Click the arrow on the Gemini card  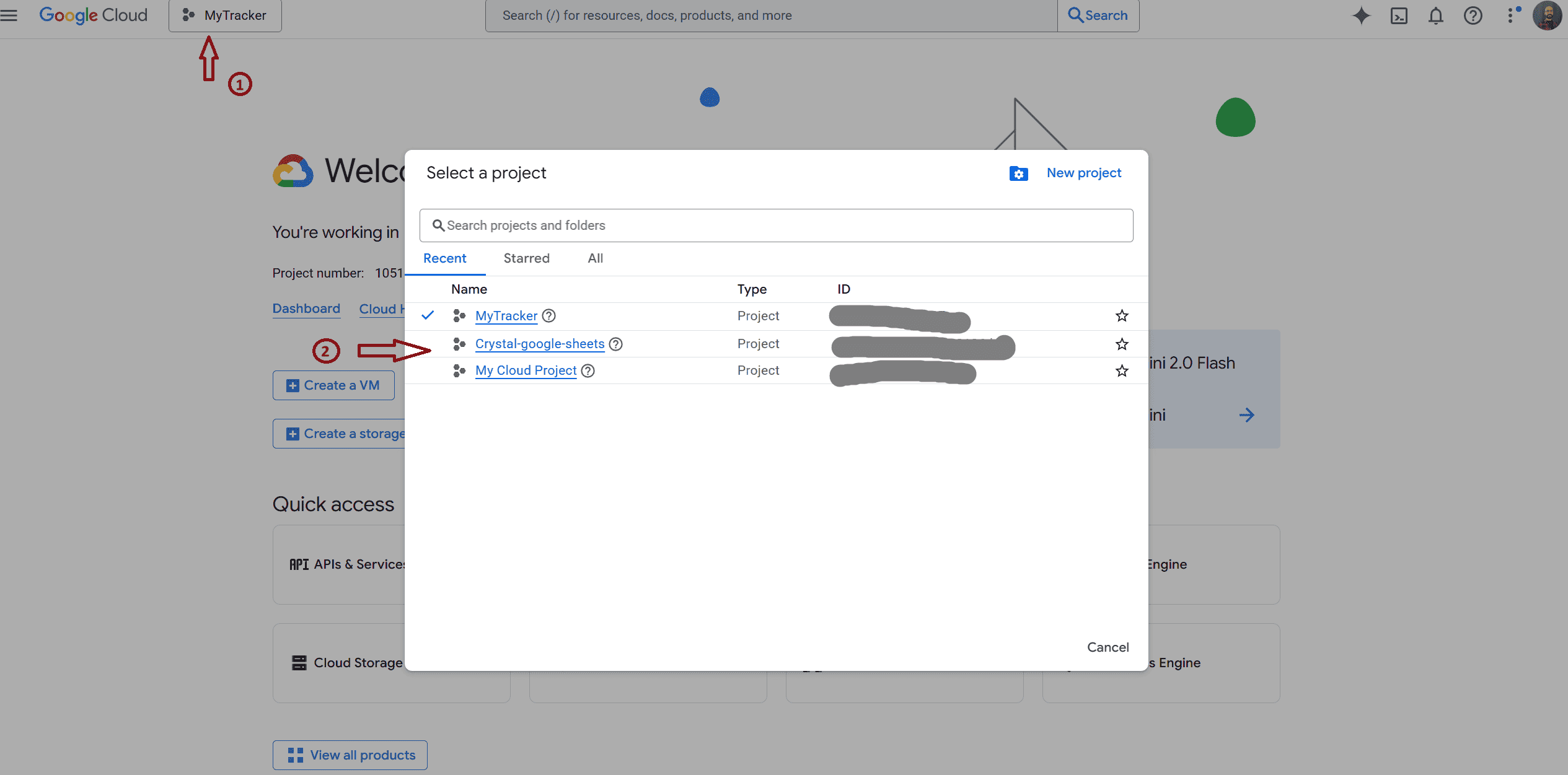pos(1246,415)
